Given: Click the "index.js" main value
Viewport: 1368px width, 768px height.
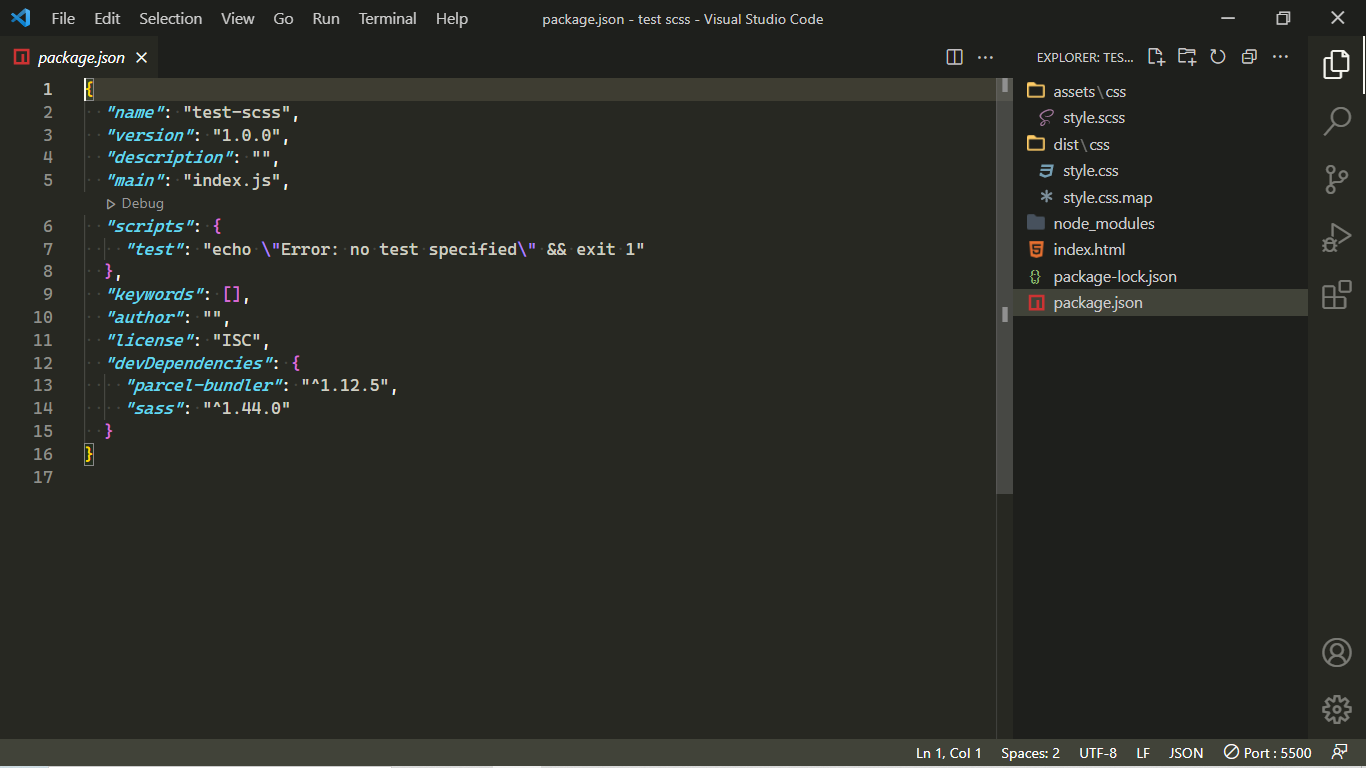Looking at the screenshot, I should 233,181.
